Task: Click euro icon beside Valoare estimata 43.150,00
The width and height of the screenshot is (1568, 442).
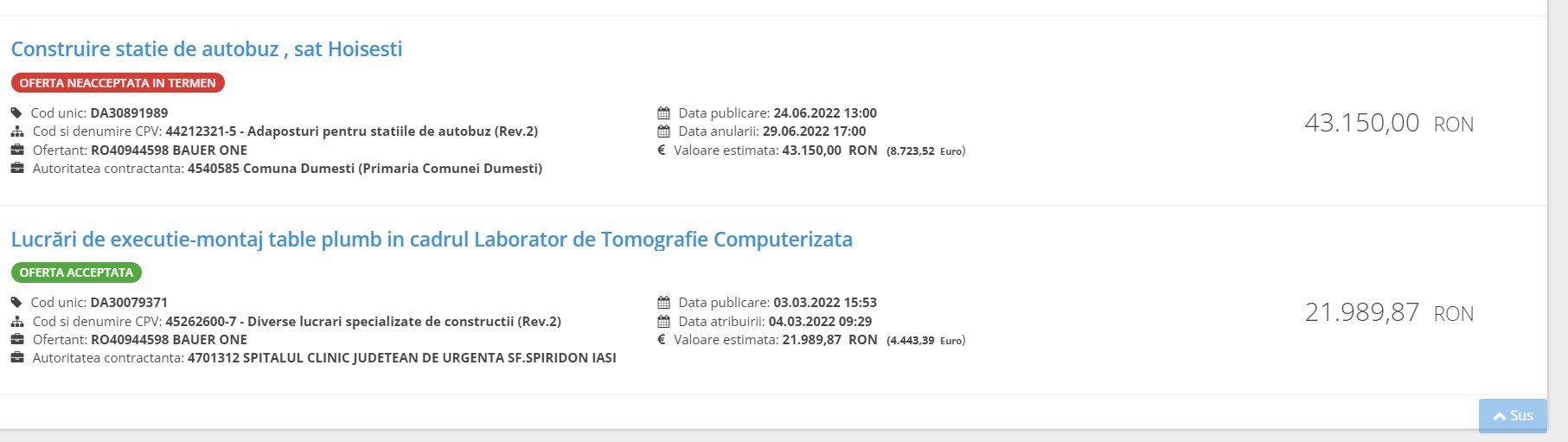Action: pos(662,150)
